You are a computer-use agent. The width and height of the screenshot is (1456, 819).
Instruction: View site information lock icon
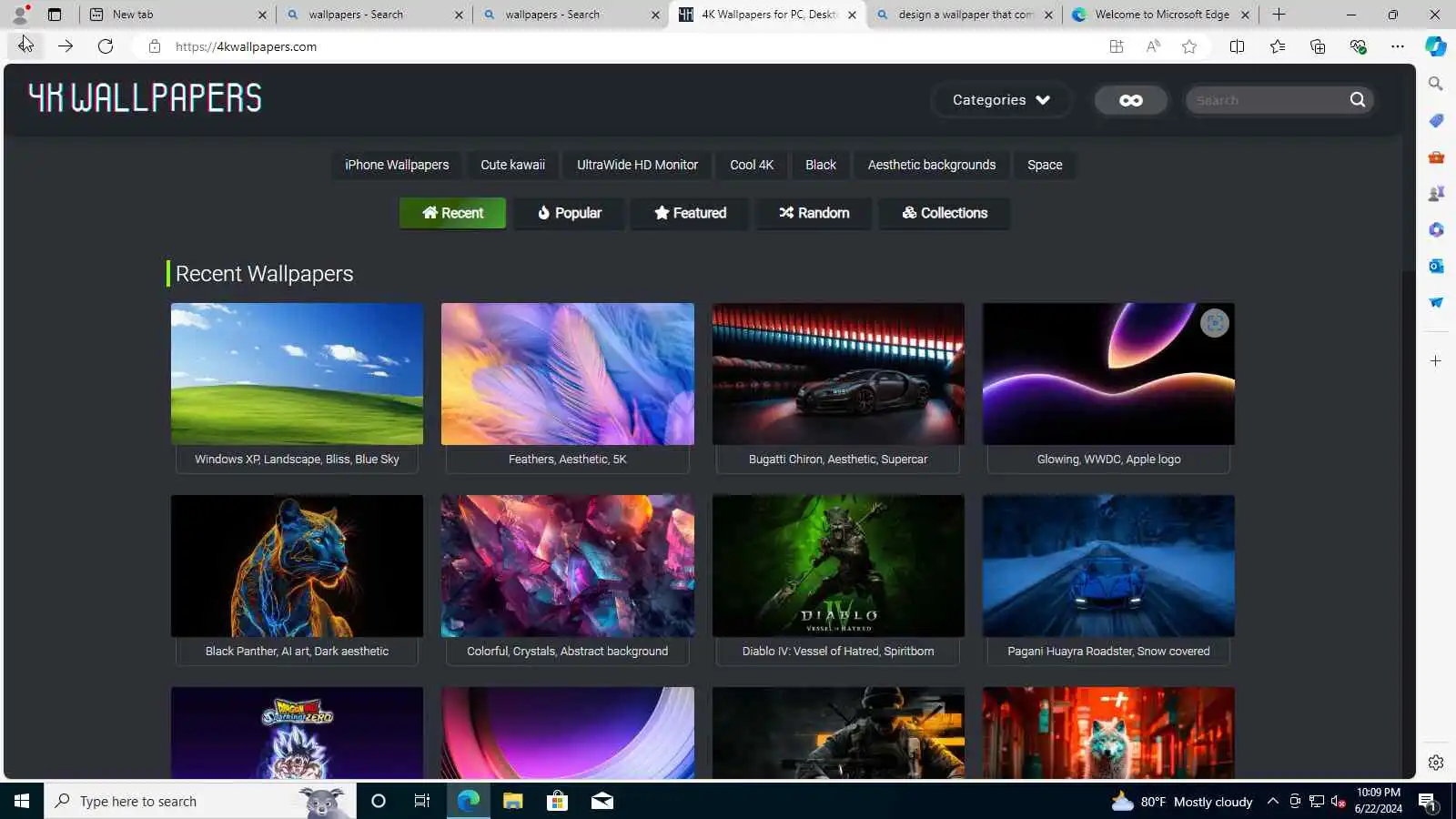click(x=155, y=46)
